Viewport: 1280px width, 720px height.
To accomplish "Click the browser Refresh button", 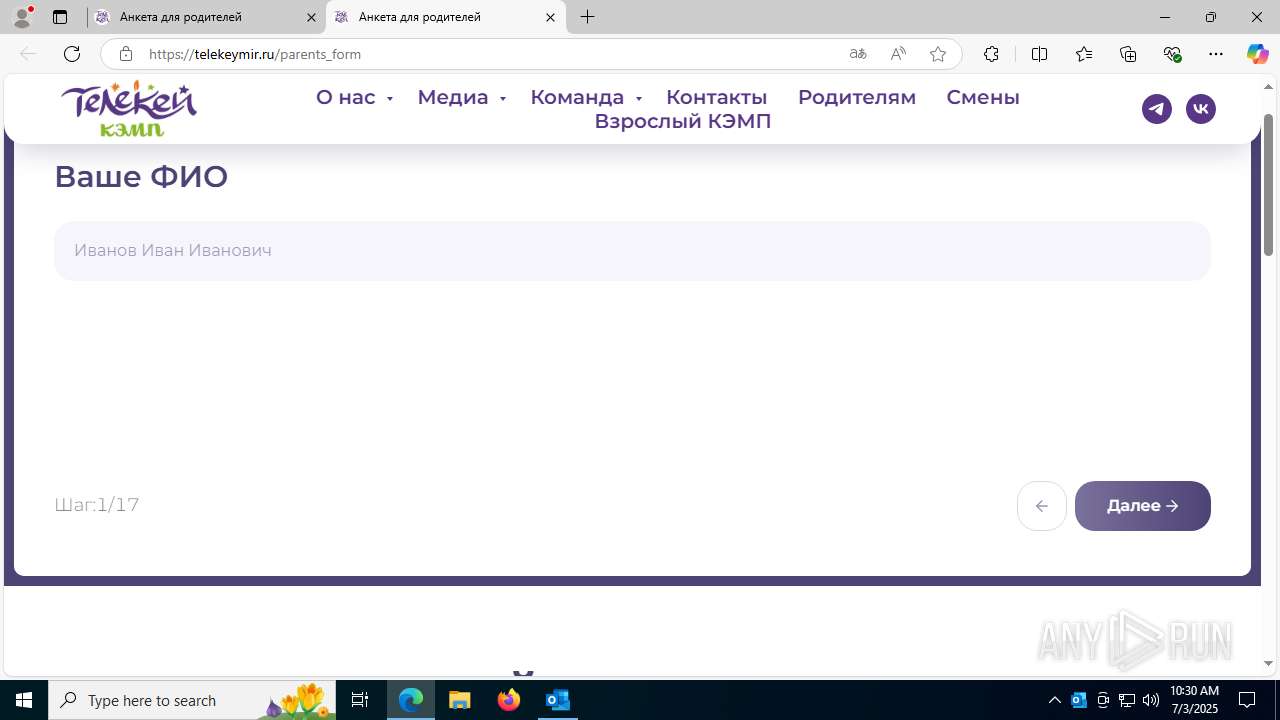I will click(x=71, y=54).
